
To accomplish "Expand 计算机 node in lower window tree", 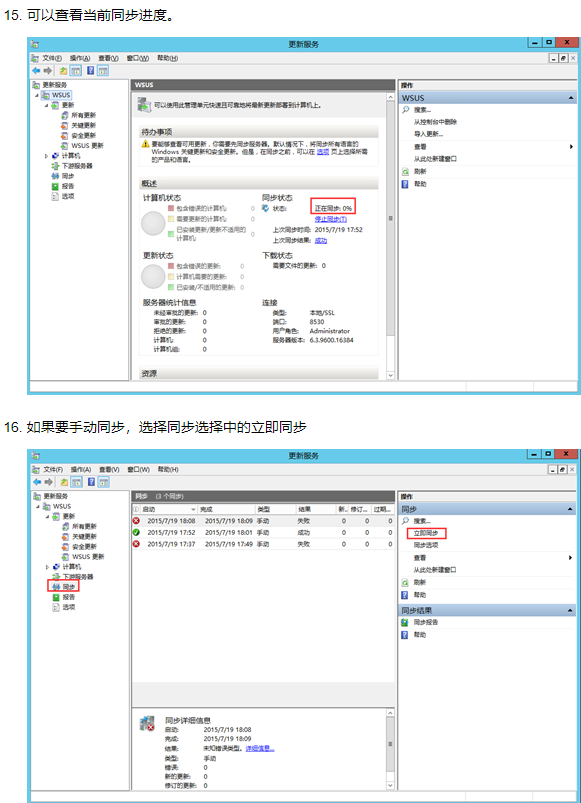I will (47, 567).
